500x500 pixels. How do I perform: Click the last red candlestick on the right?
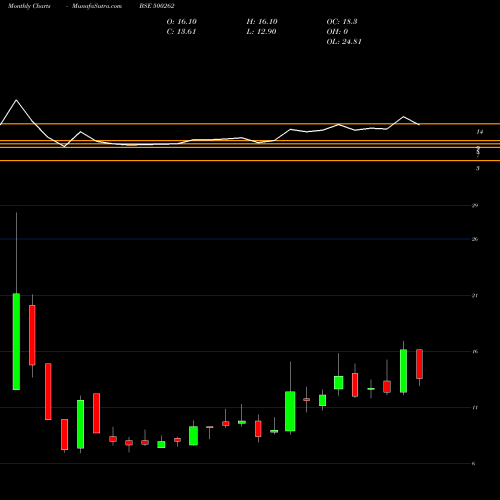[419, 364]
